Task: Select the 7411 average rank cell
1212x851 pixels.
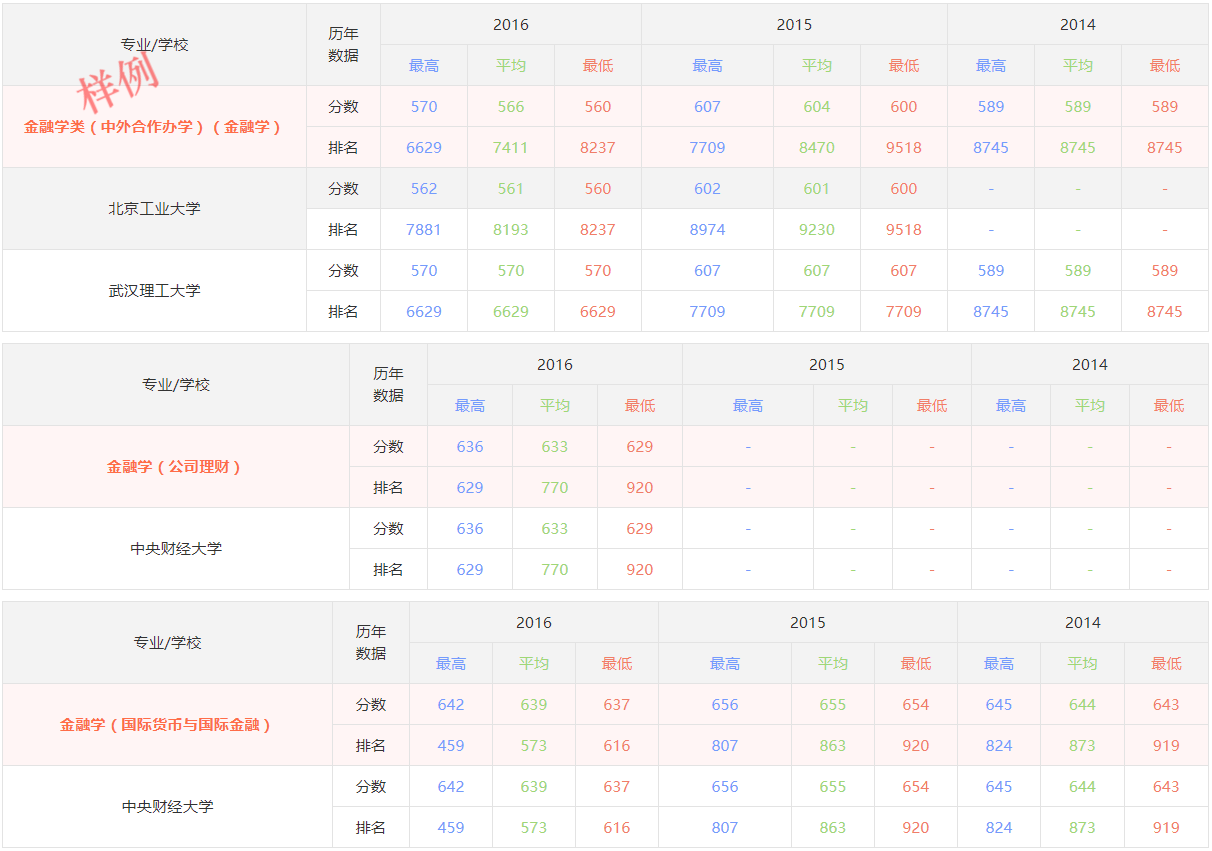Action: click(511, 148)
